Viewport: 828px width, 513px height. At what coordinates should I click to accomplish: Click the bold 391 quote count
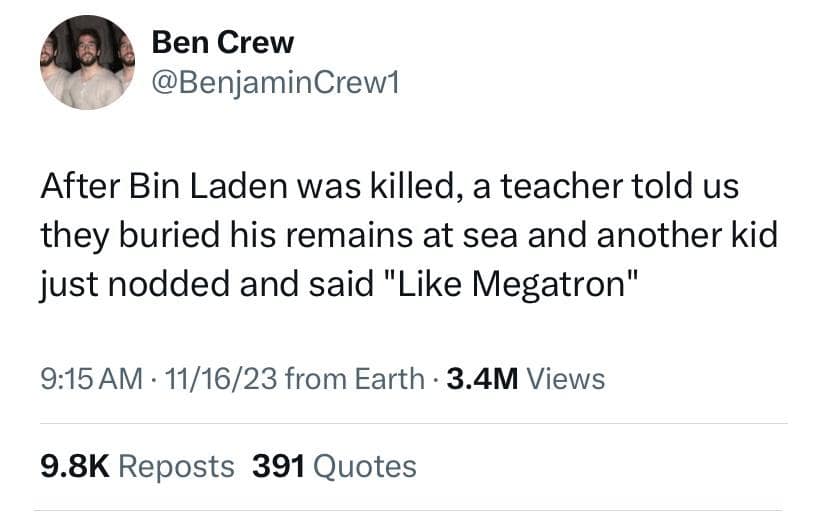[x=279, y=466]
